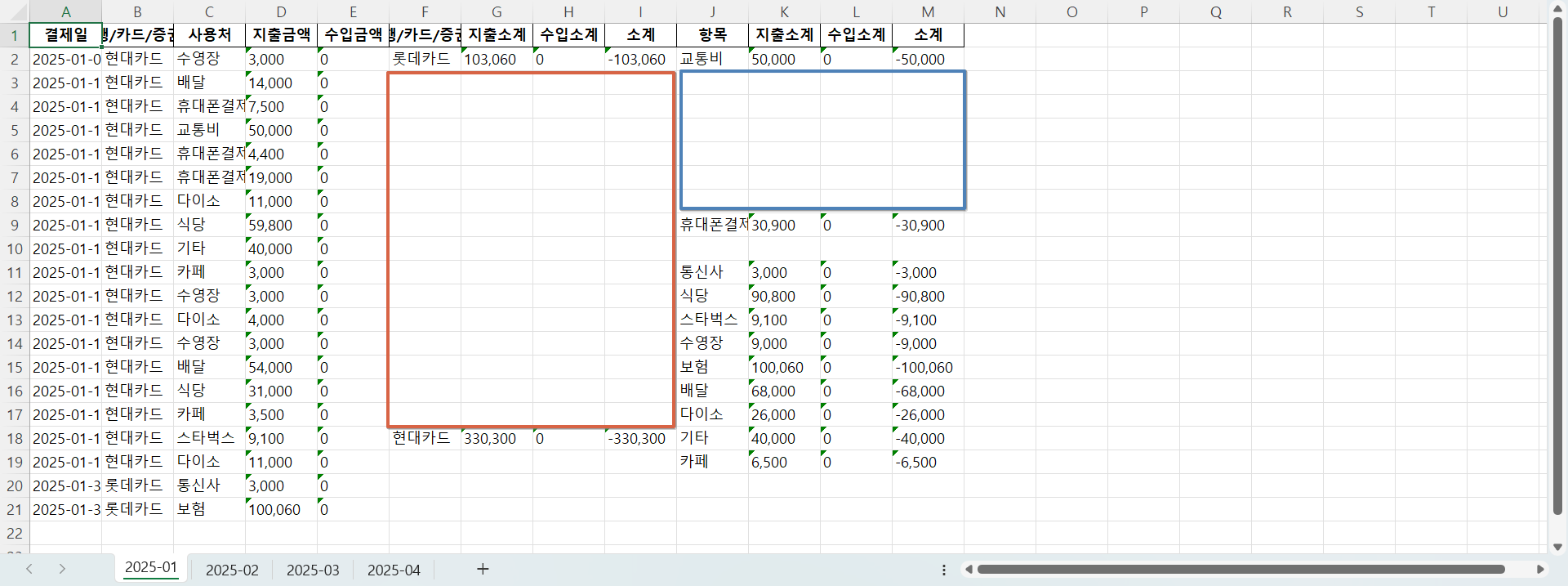Viewport: 1568px width, 586px height.
Task: Select row 10 header
Action: tap(14, 248)
